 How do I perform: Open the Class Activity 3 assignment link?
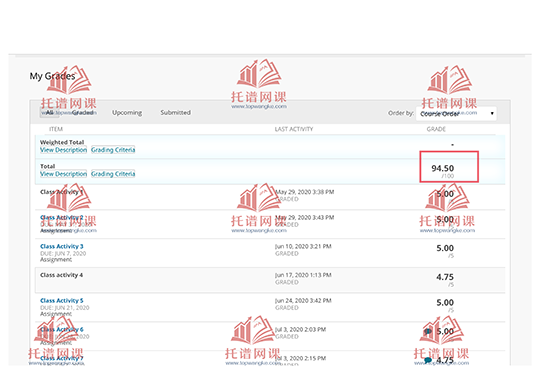coord(62,246)
